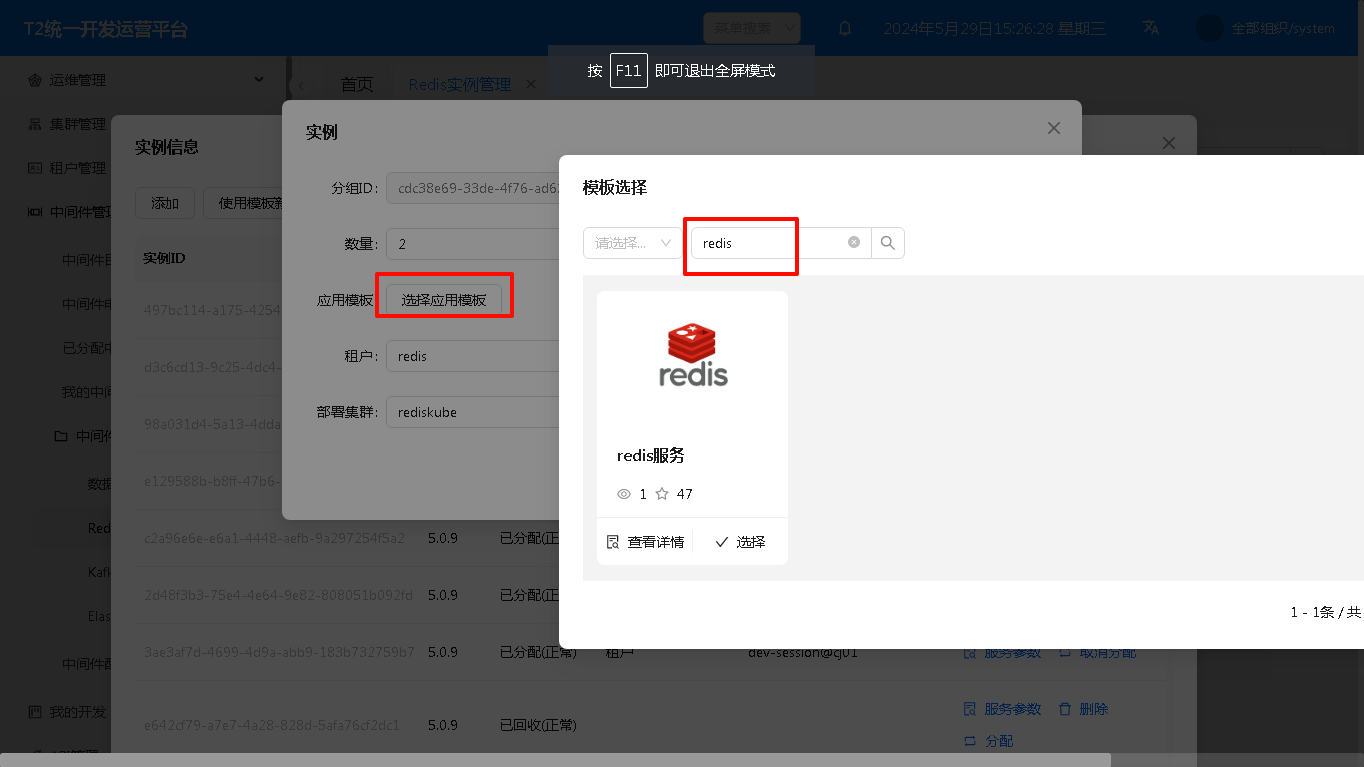Click the 模板选择 dialog title
The image size is (1364, 767).
point(615,187)
